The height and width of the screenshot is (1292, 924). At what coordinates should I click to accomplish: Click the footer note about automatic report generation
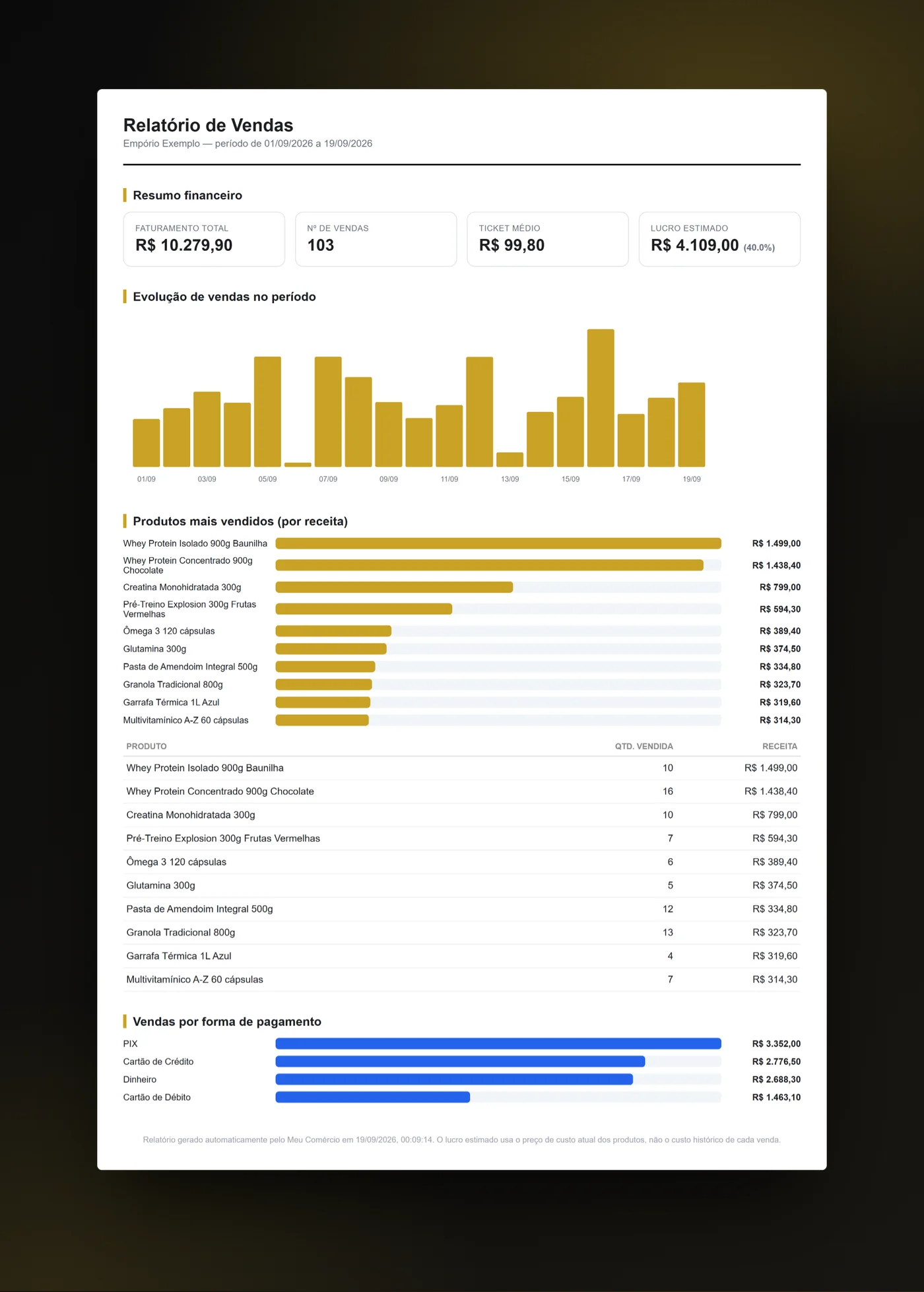(462, 1140)
